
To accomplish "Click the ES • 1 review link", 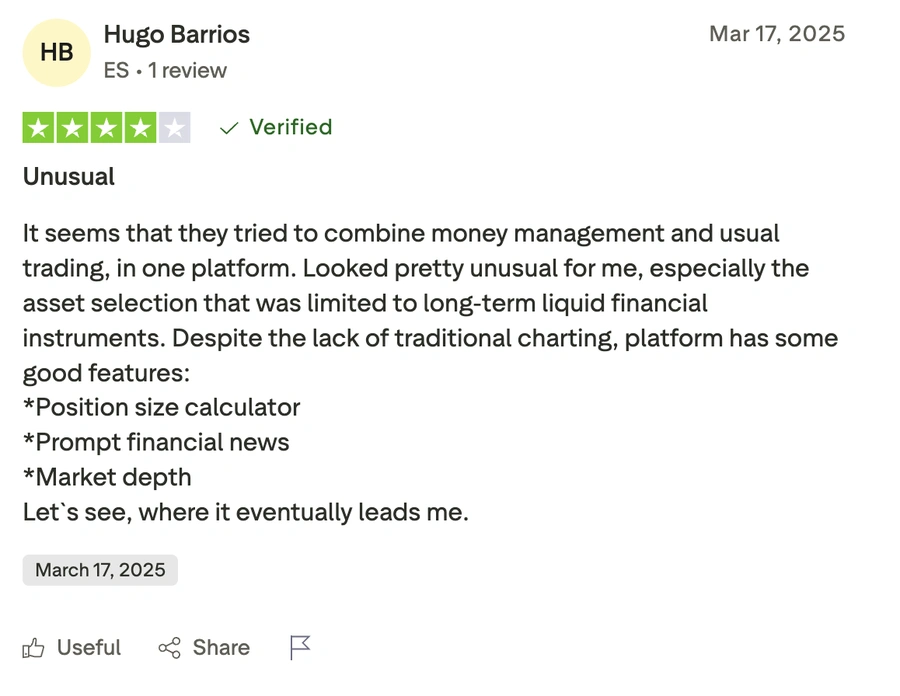I will click(164, 70).
